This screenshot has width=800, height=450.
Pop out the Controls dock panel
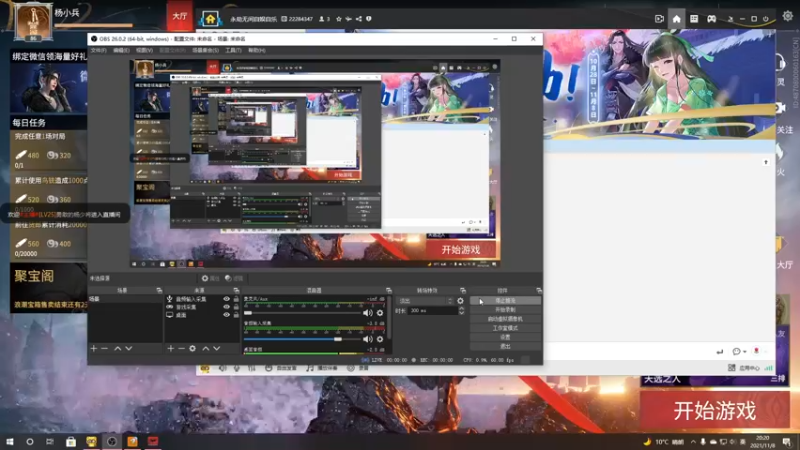coord(539,290)
